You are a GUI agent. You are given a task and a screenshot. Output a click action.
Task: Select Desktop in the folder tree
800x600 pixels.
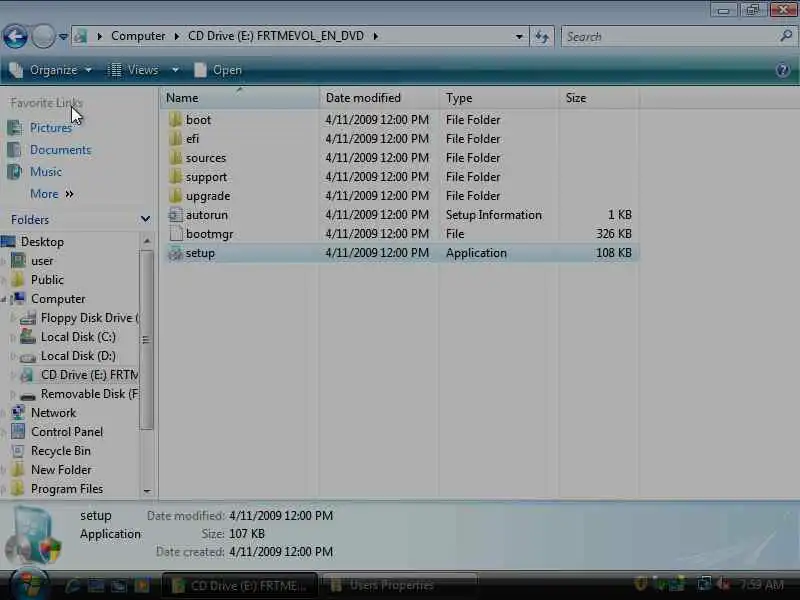tap(42, 242)
